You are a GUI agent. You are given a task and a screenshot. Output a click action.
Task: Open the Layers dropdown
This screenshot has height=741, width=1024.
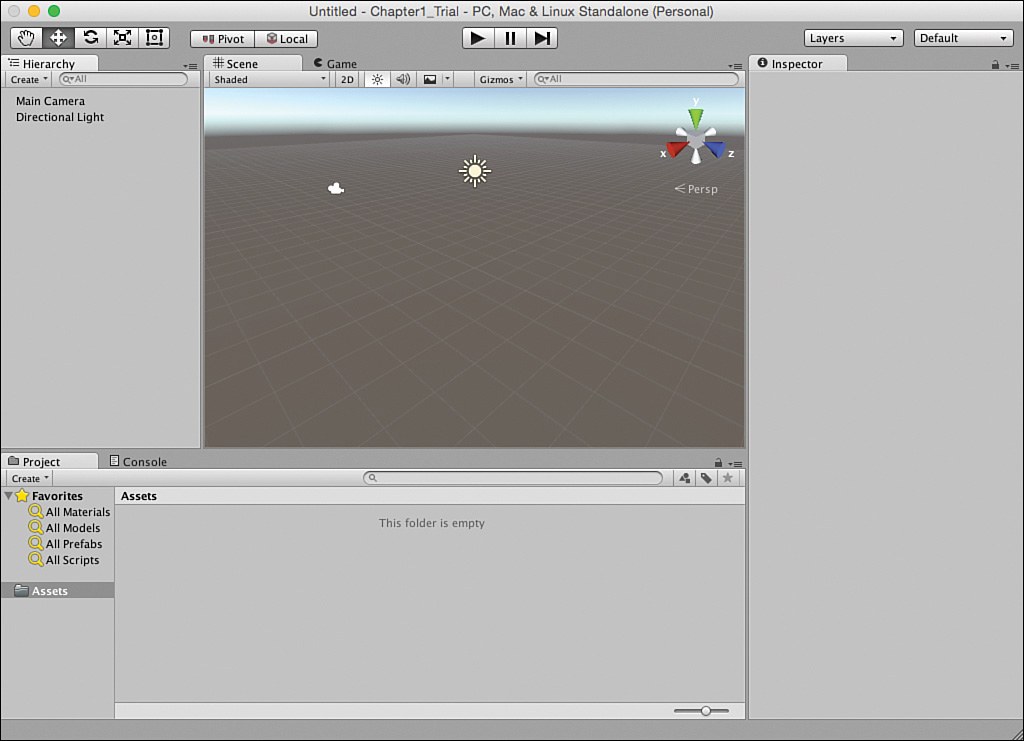tap(854, 38)
